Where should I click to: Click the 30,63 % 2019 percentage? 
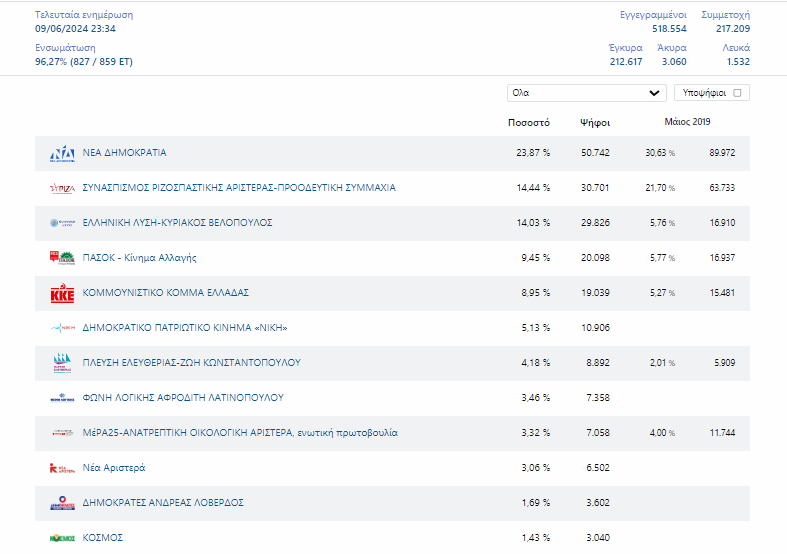pyautogui.click(x=660, y=153)
